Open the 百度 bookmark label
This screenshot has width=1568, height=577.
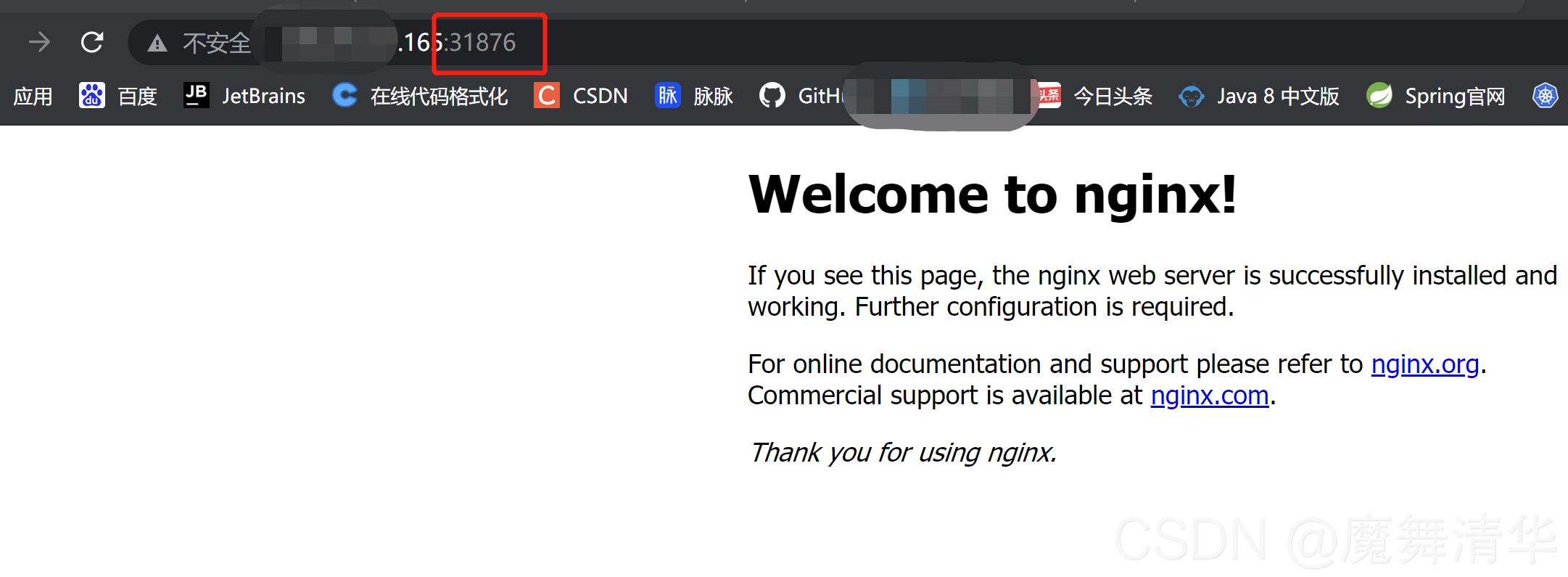pos(138,96)
